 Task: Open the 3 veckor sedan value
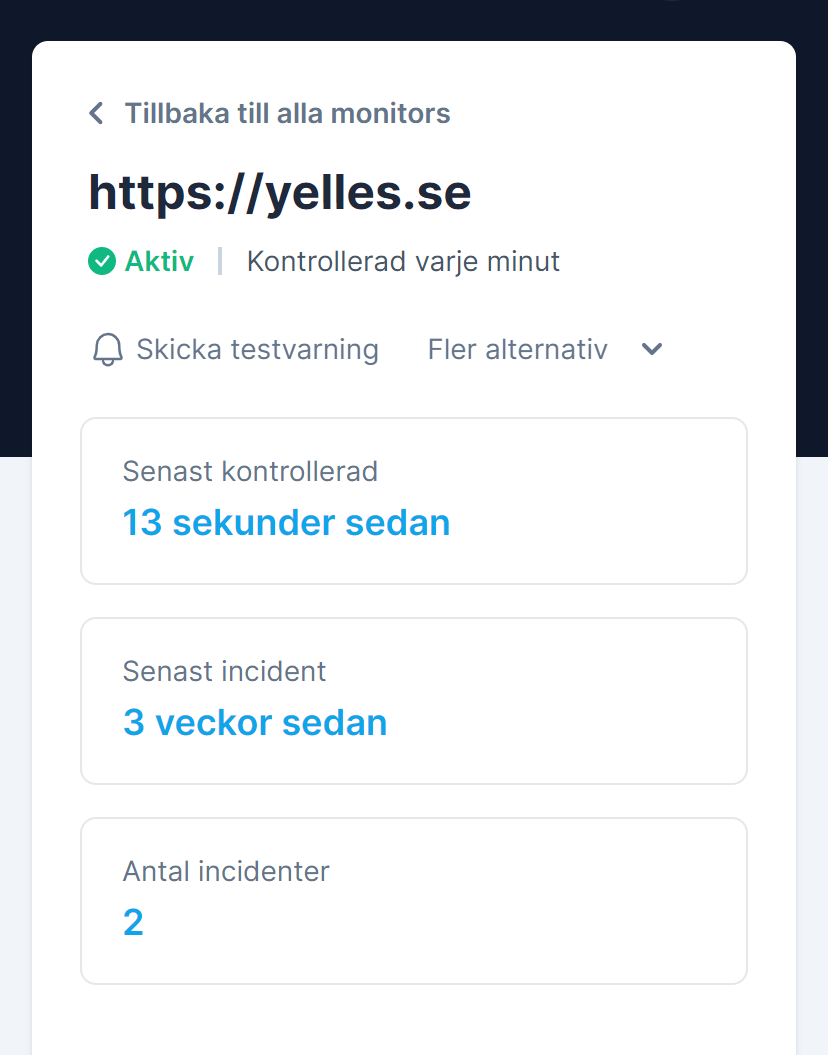click(254, 722)
